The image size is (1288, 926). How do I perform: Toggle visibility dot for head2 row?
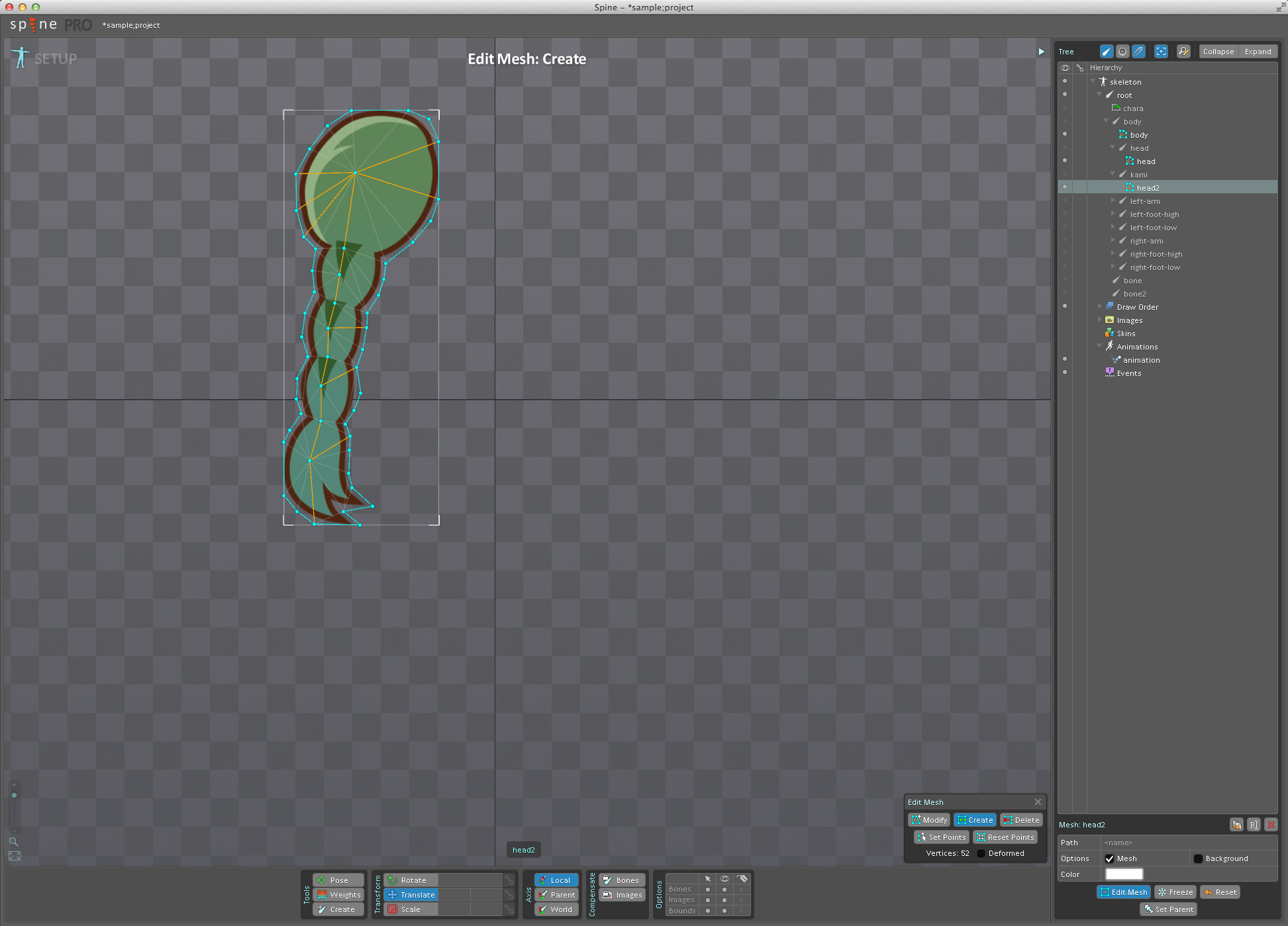point(1065,187)
